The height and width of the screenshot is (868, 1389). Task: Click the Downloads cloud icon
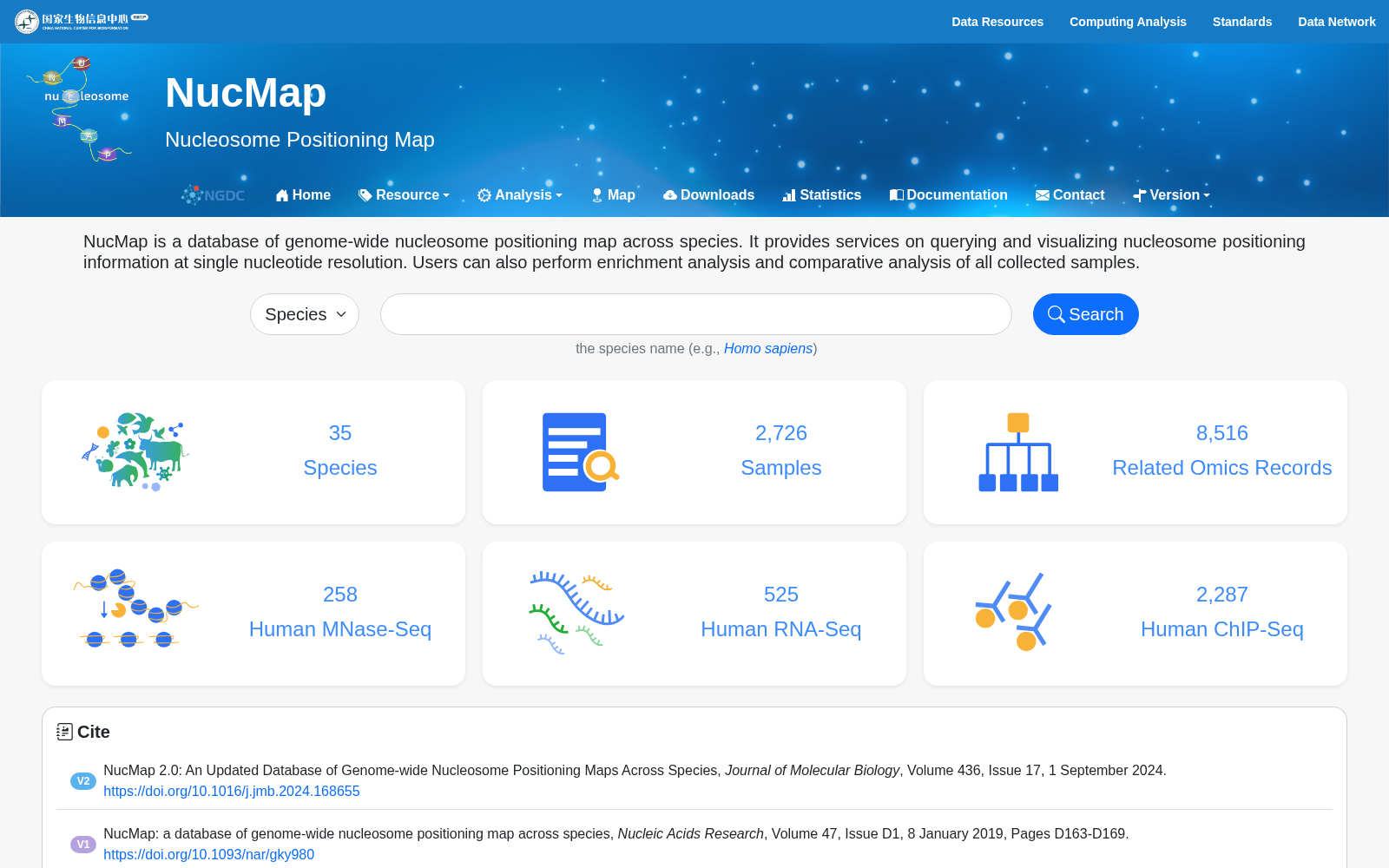pyautogui.click(x=670, y=195)
